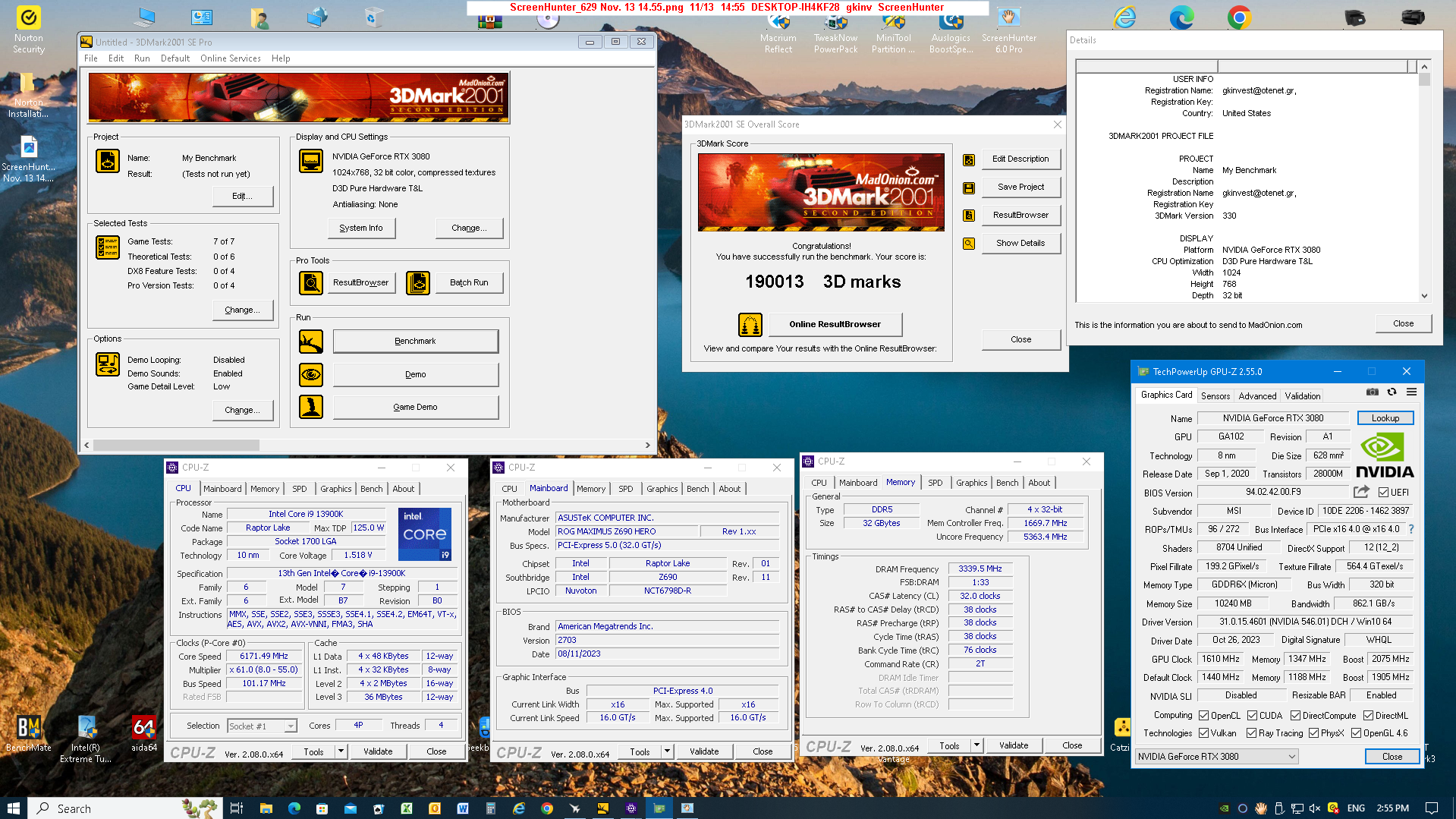The width and height of the screenshot is (1456, 819).
Task: Click the Online ResultBrowser icon in score window
Action: click(750, 325)
